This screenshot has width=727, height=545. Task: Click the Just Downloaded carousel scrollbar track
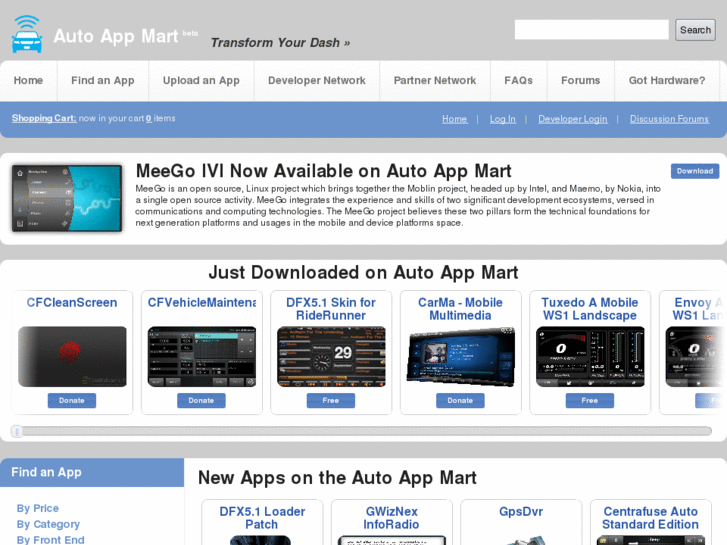click(362, 431)
